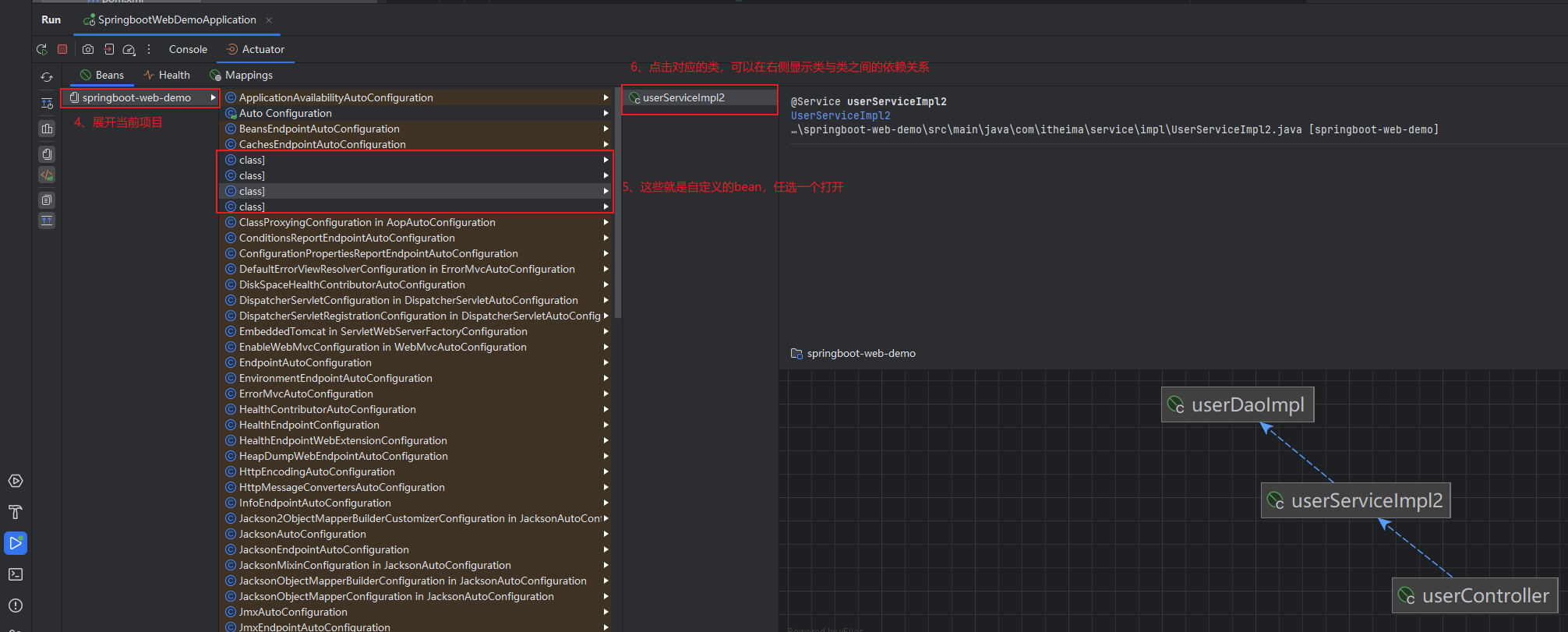1568x632 pixels.
Task: Open the UserServiceImpl2 class link
Action: [840, 115]
